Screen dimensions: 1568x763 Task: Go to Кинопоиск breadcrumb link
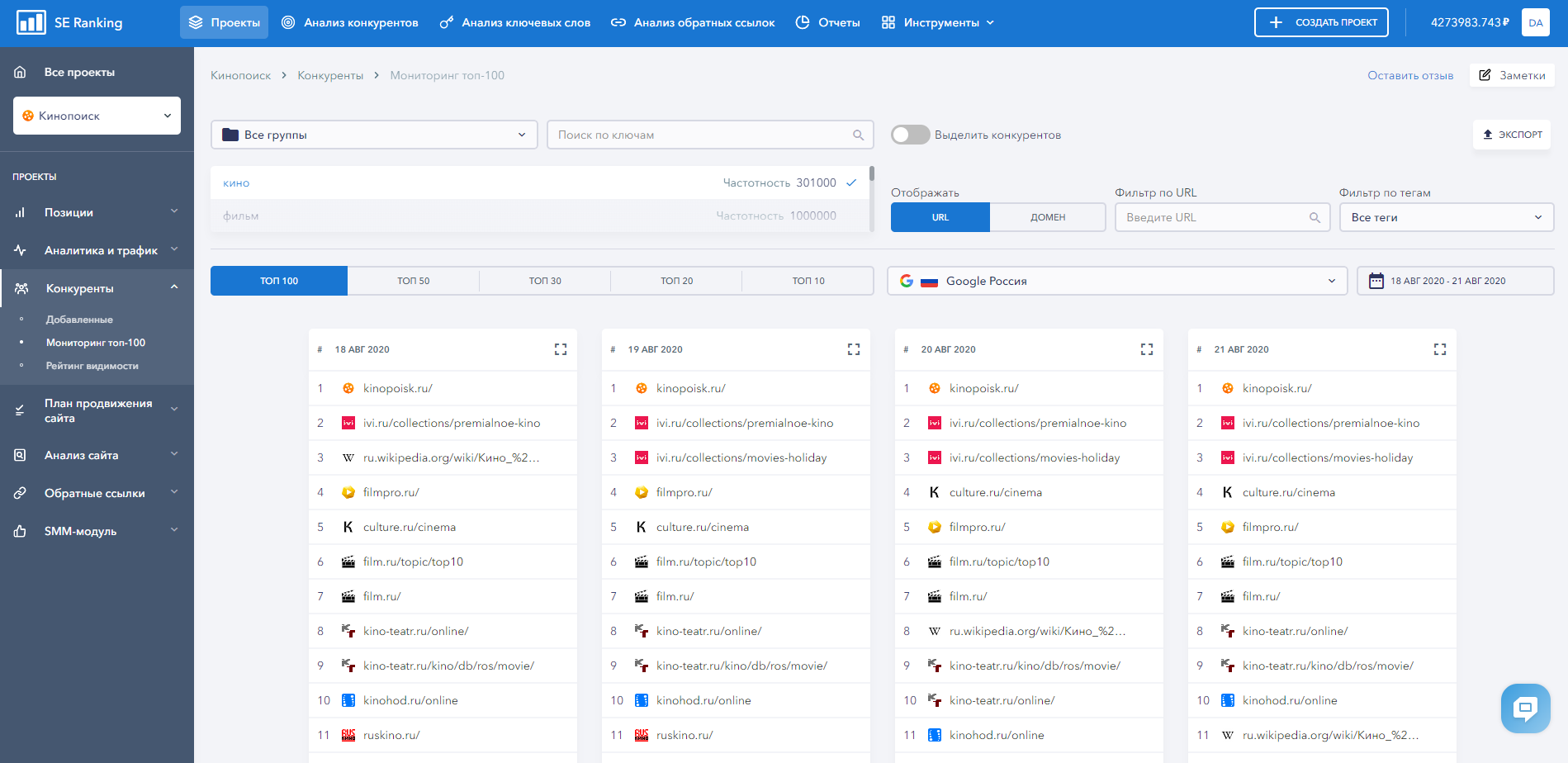click(240, 75)
